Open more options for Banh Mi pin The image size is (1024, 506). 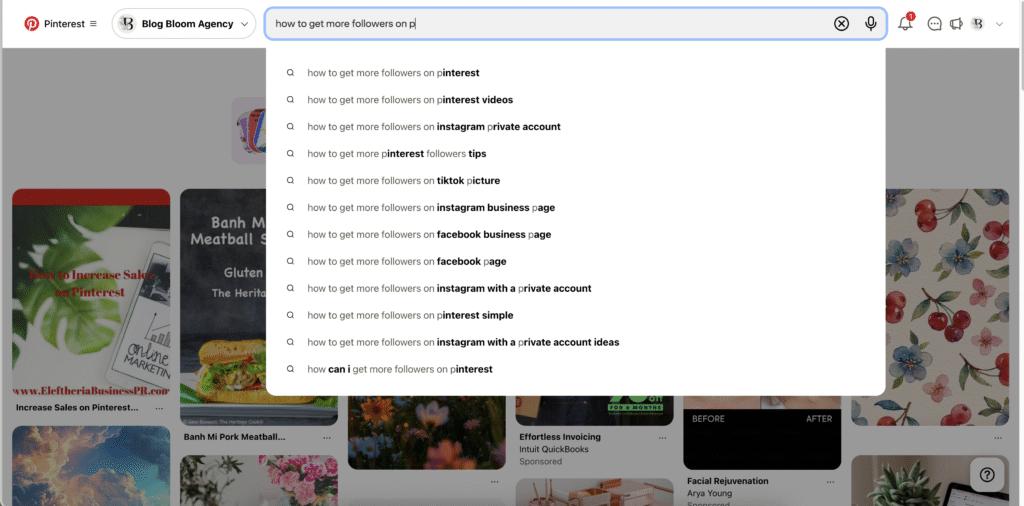327,437
